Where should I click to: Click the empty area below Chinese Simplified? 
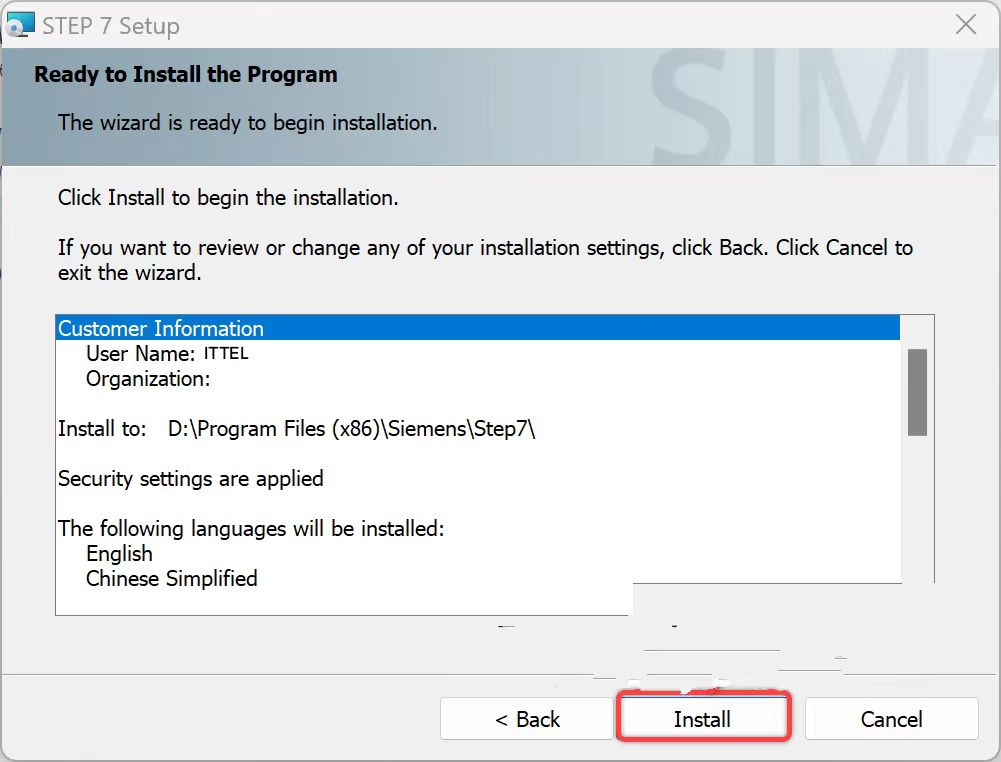point(345,603)
